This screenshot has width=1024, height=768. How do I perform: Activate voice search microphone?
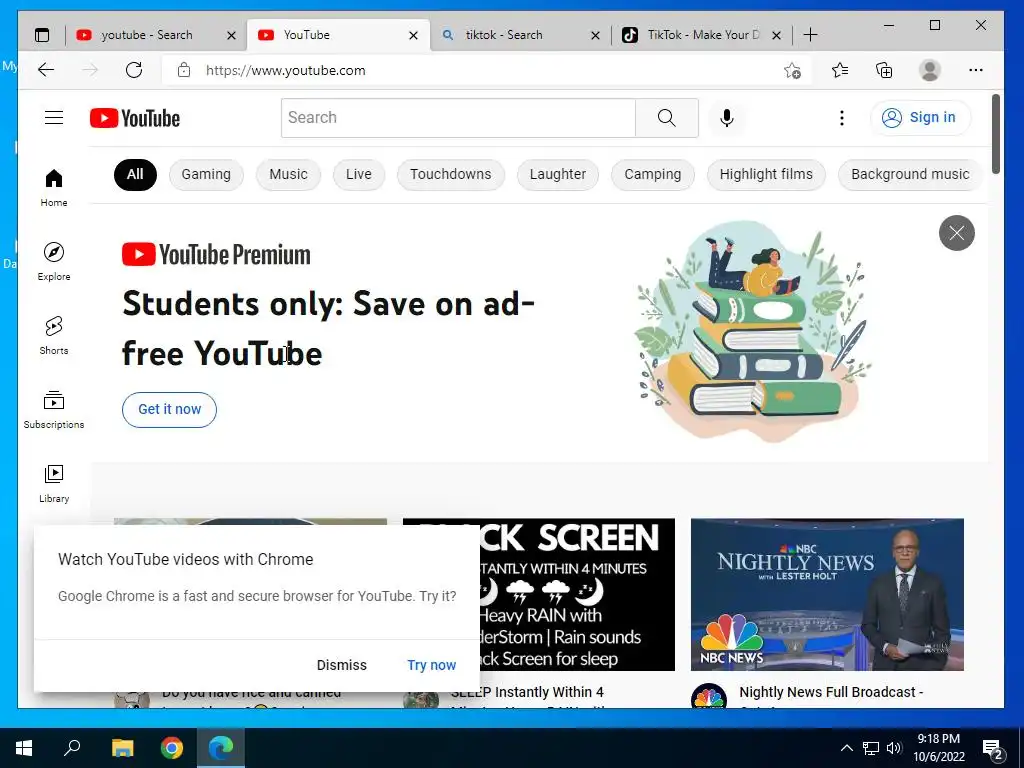tap(726, 118)
